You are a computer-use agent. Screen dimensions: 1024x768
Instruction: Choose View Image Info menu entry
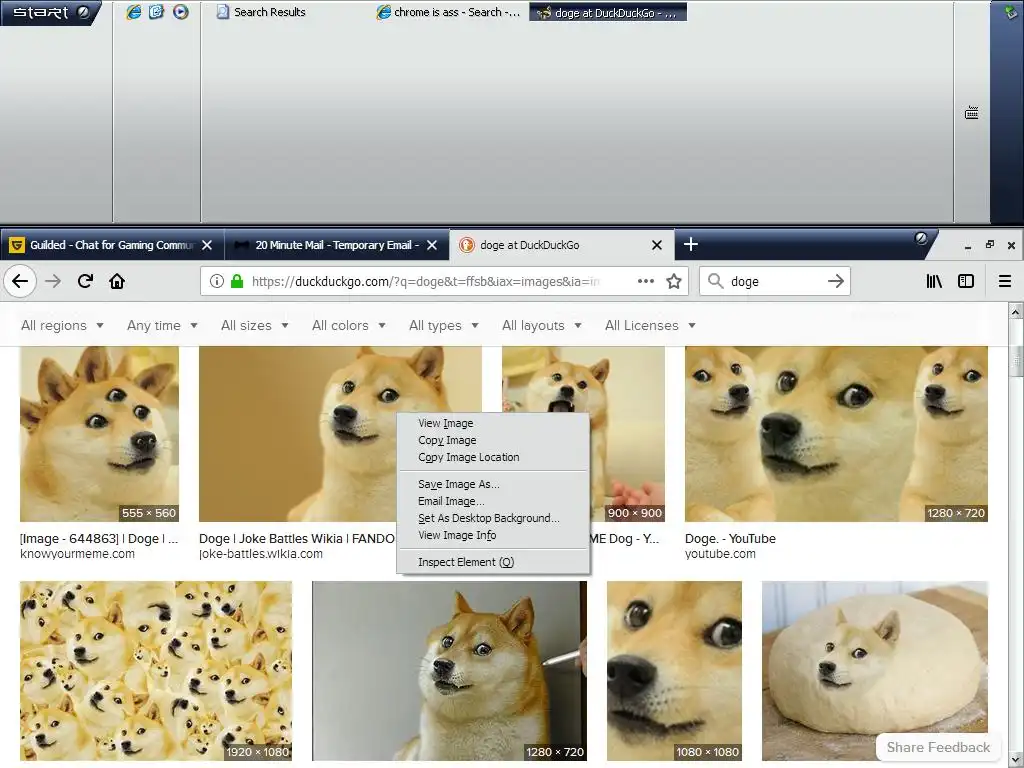(x=493, y=535)
